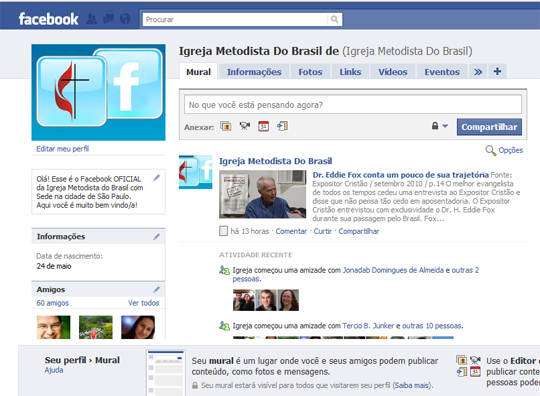540x396 pixels.
Task: Click Ver todos friends link
Action: [x=144, y=303]
